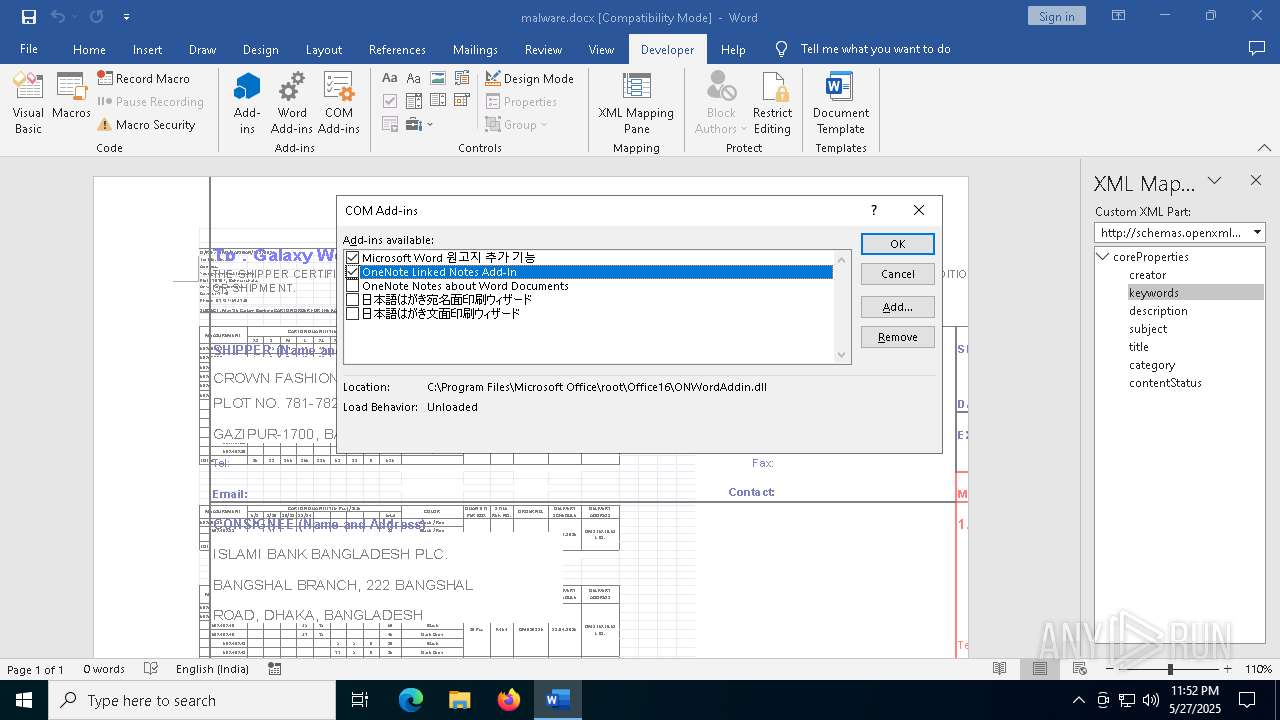Remove the selected add-in
This screenshot has width=1280, height=720.
coord(897,337)
